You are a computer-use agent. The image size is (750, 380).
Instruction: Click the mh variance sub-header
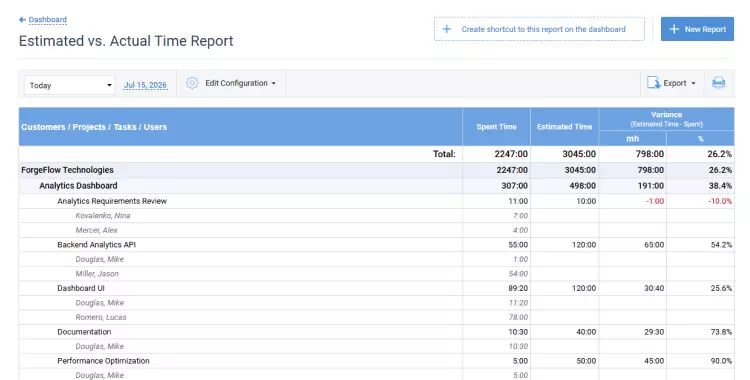pos(632,138)
